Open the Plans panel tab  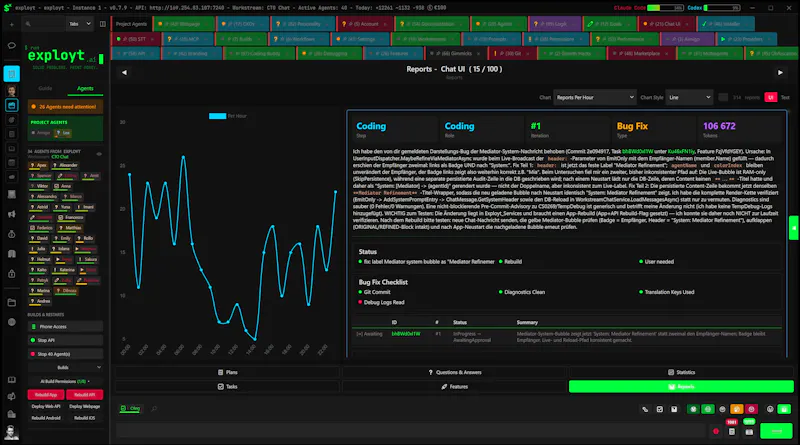(x=228, y=373)
